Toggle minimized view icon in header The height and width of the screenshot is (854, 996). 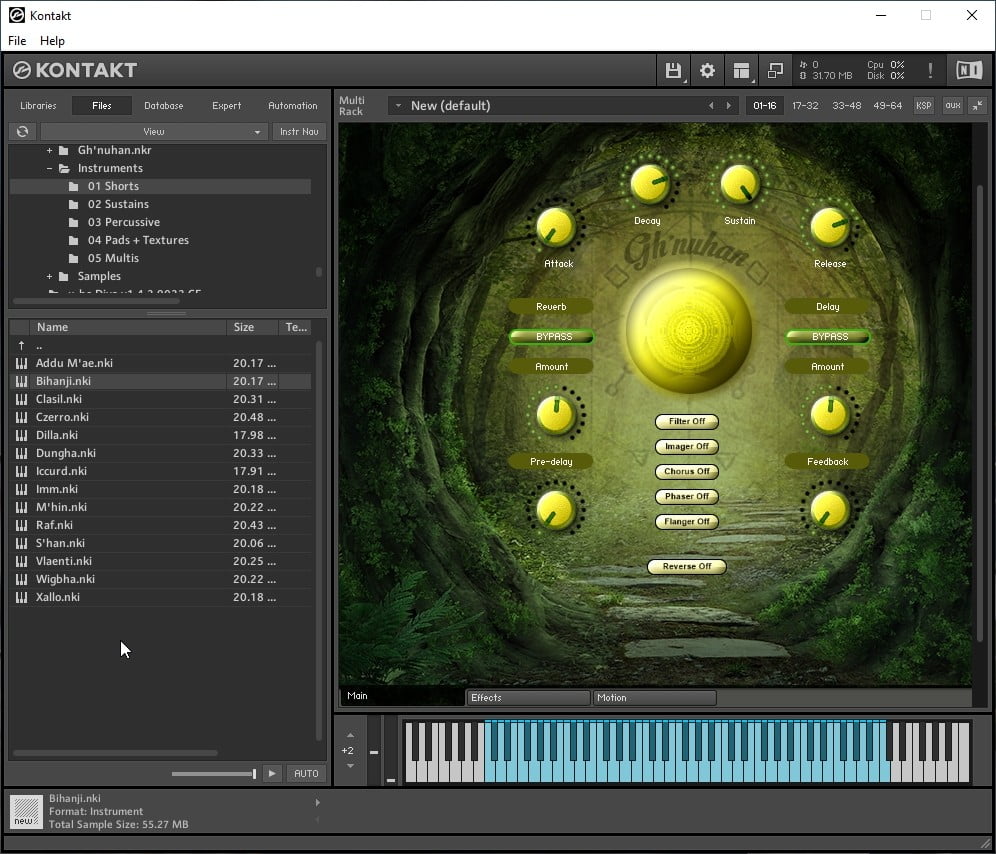pos(775,71)
